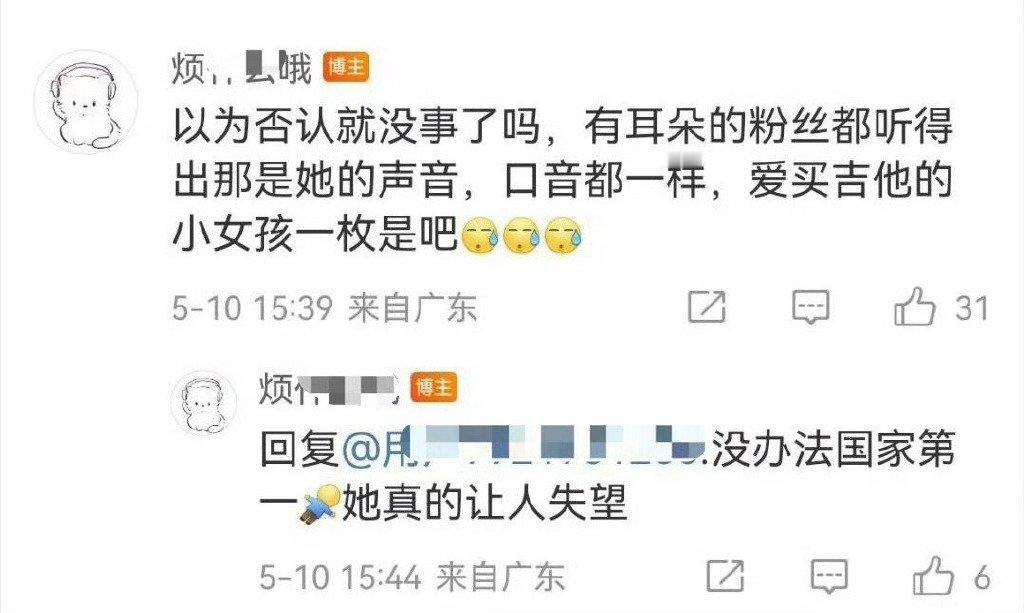Tap the comment icon on the reply
Viewport: 1024px width, 613px height.
point(829,576)
